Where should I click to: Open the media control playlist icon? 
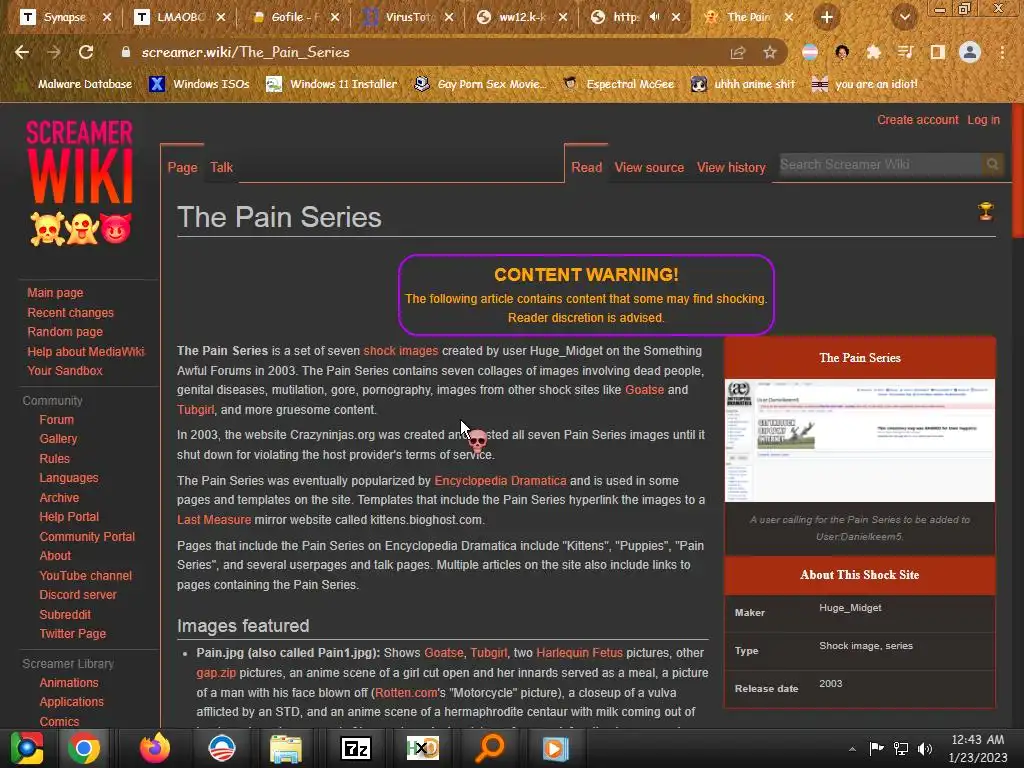tap(905, 52)
